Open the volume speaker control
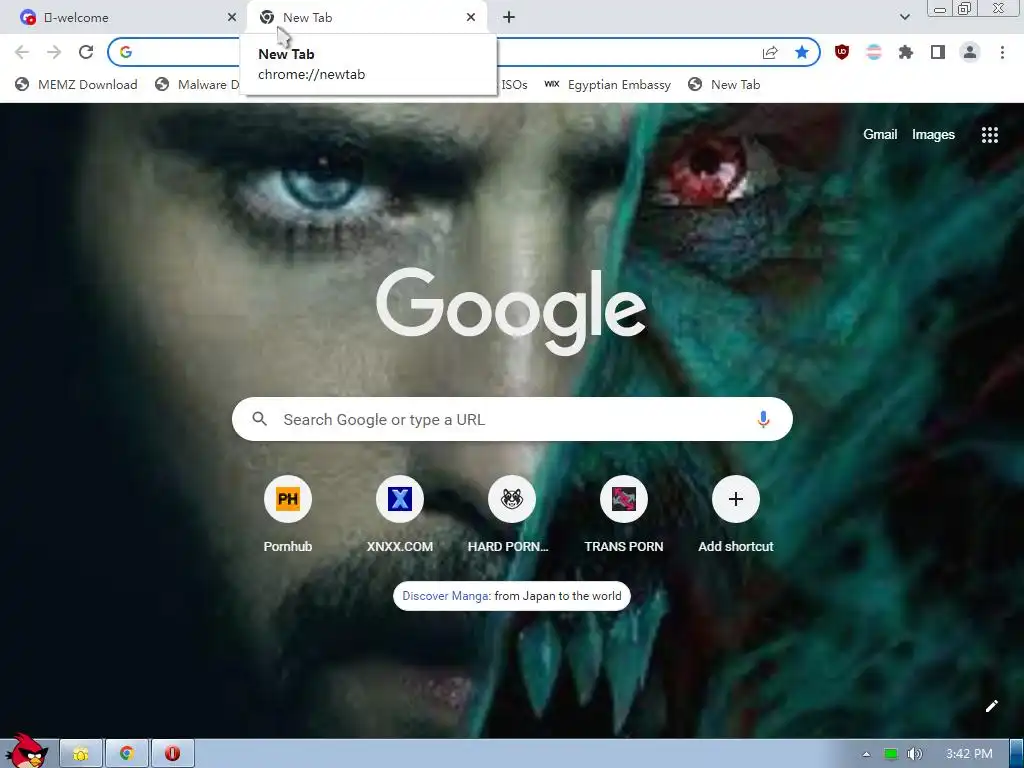Screen dimensions: 1024x768 914,754
